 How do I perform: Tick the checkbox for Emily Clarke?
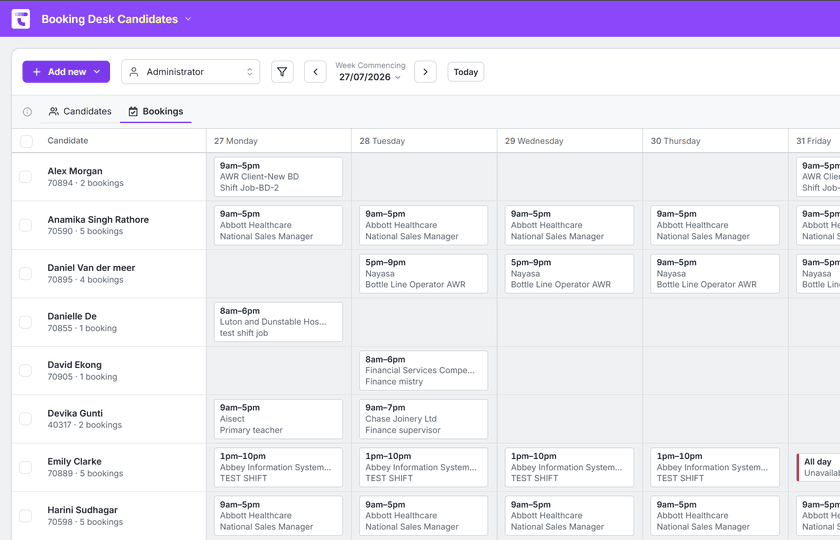26,467
